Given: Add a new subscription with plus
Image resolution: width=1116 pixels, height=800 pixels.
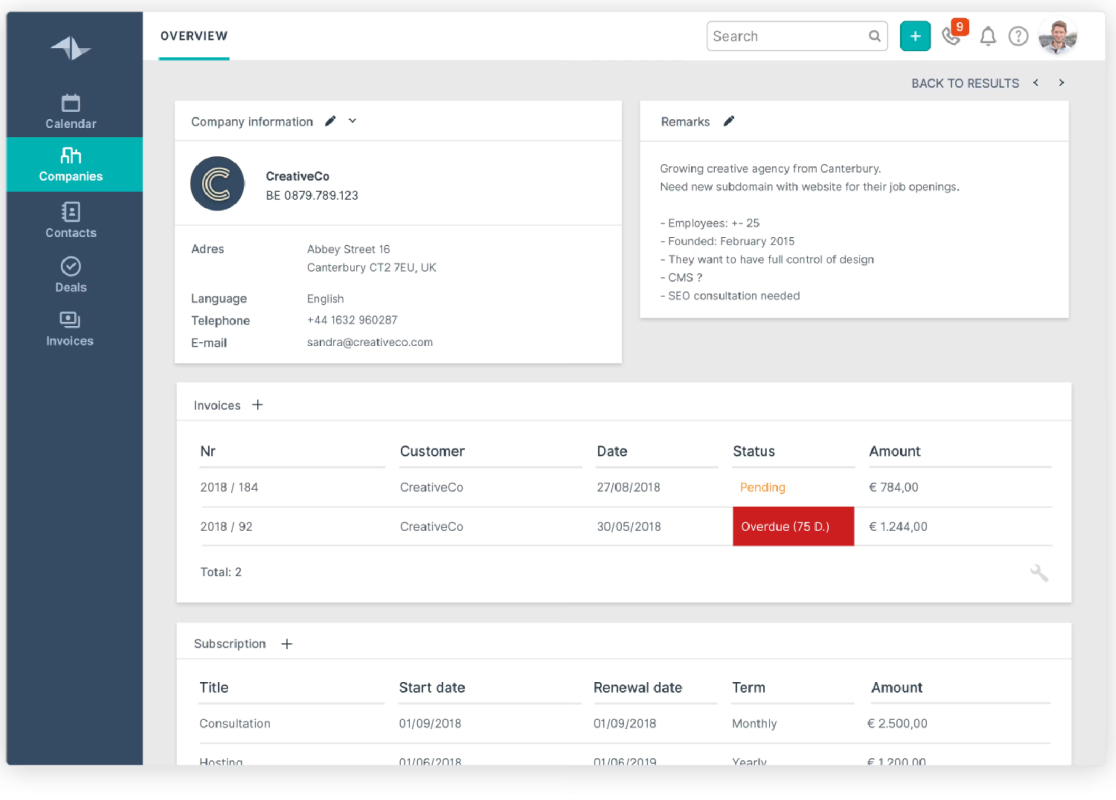Looking at the screenshot, I should (x=287, y=643).
